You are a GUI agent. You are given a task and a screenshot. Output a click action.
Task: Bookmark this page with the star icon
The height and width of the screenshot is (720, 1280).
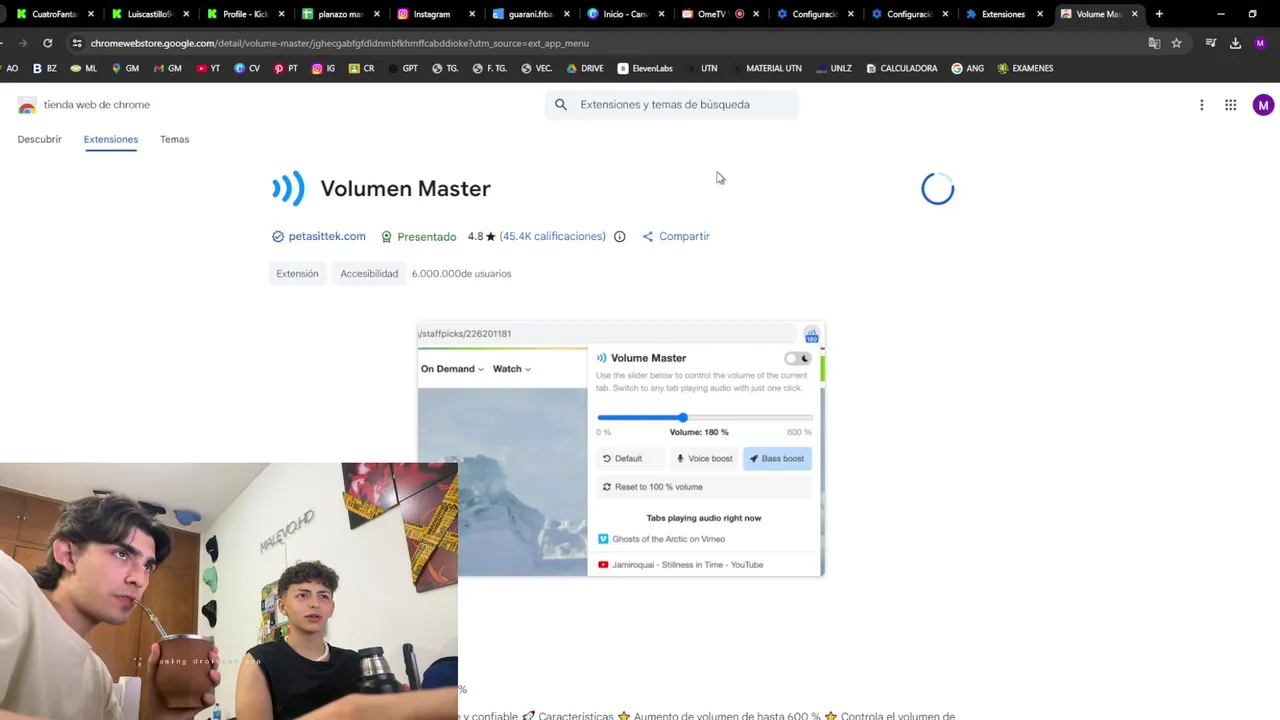(1176, 43)
